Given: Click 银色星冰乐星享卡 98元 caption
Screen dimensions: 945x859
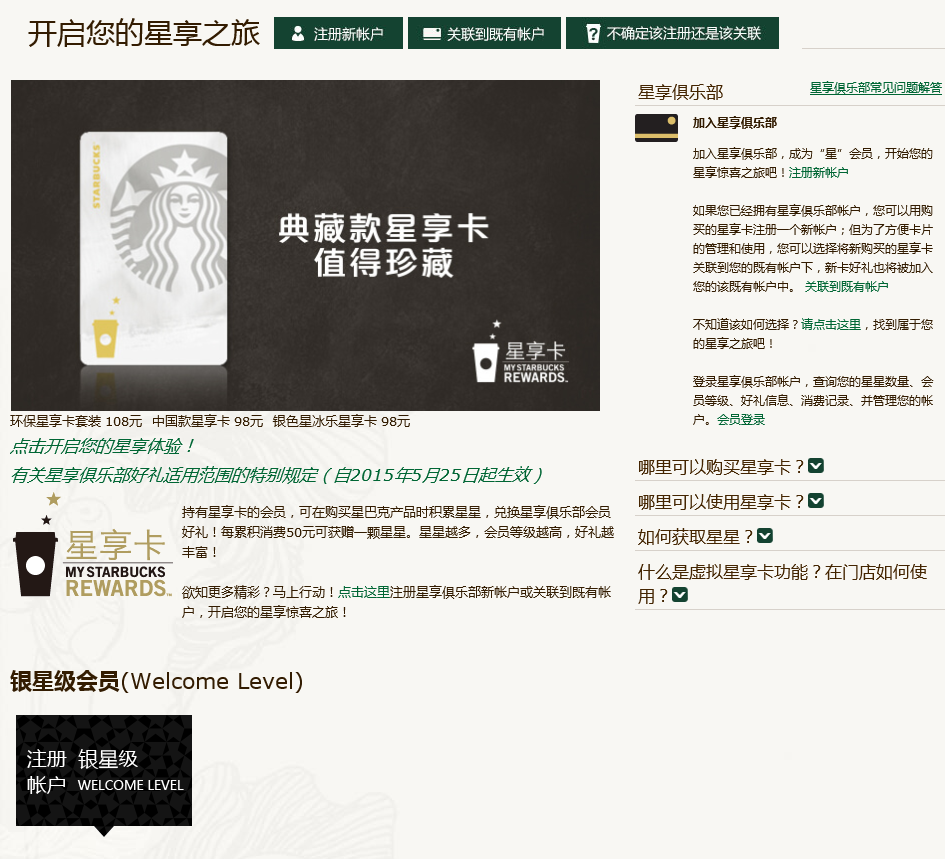Looking at the screenshot, I should [341, 421].
